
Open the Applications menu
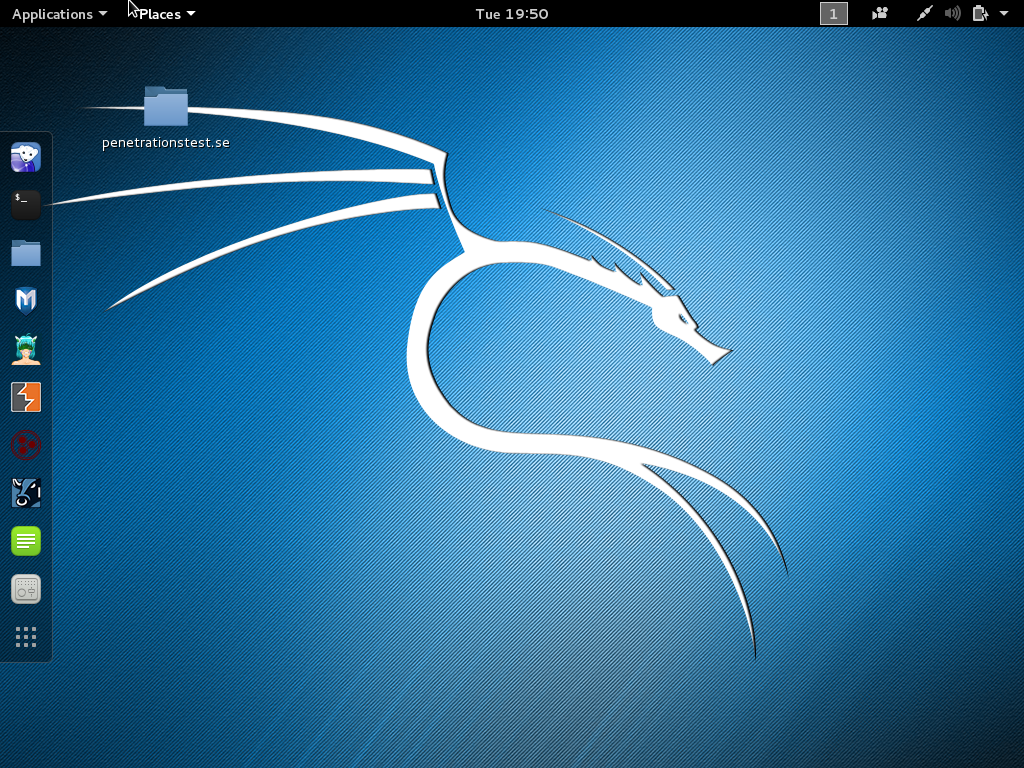coord(59,14)
